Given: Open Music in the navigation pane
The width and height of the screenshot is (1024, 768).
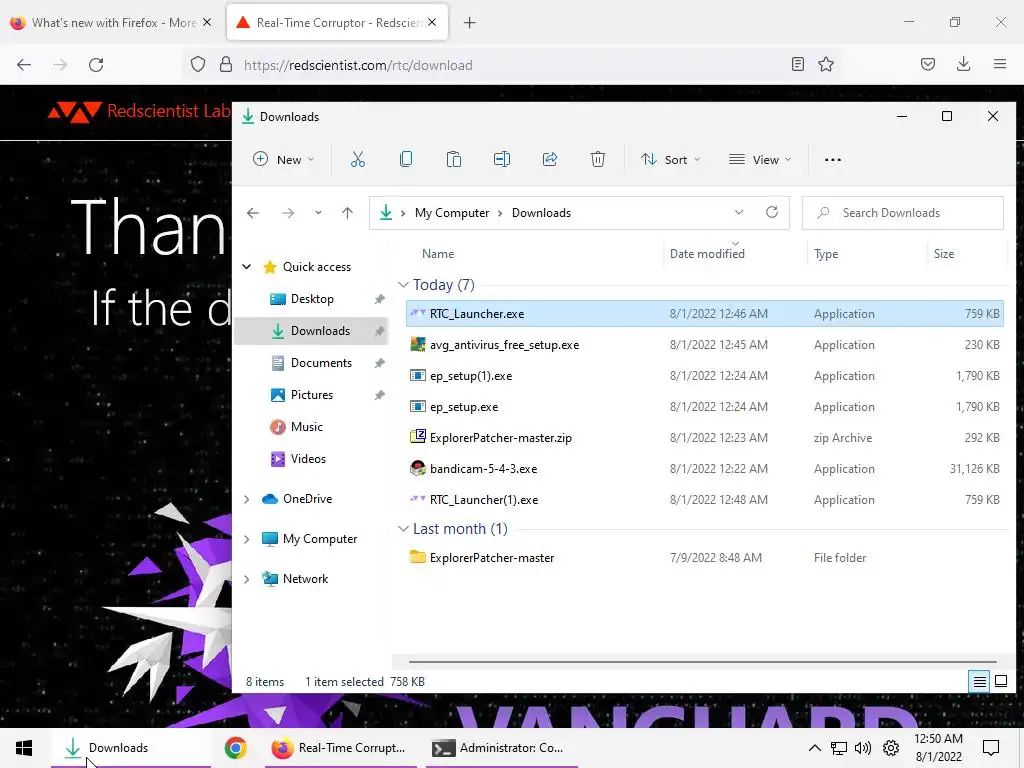Looking at the screenshot, I should coord(306,426).
